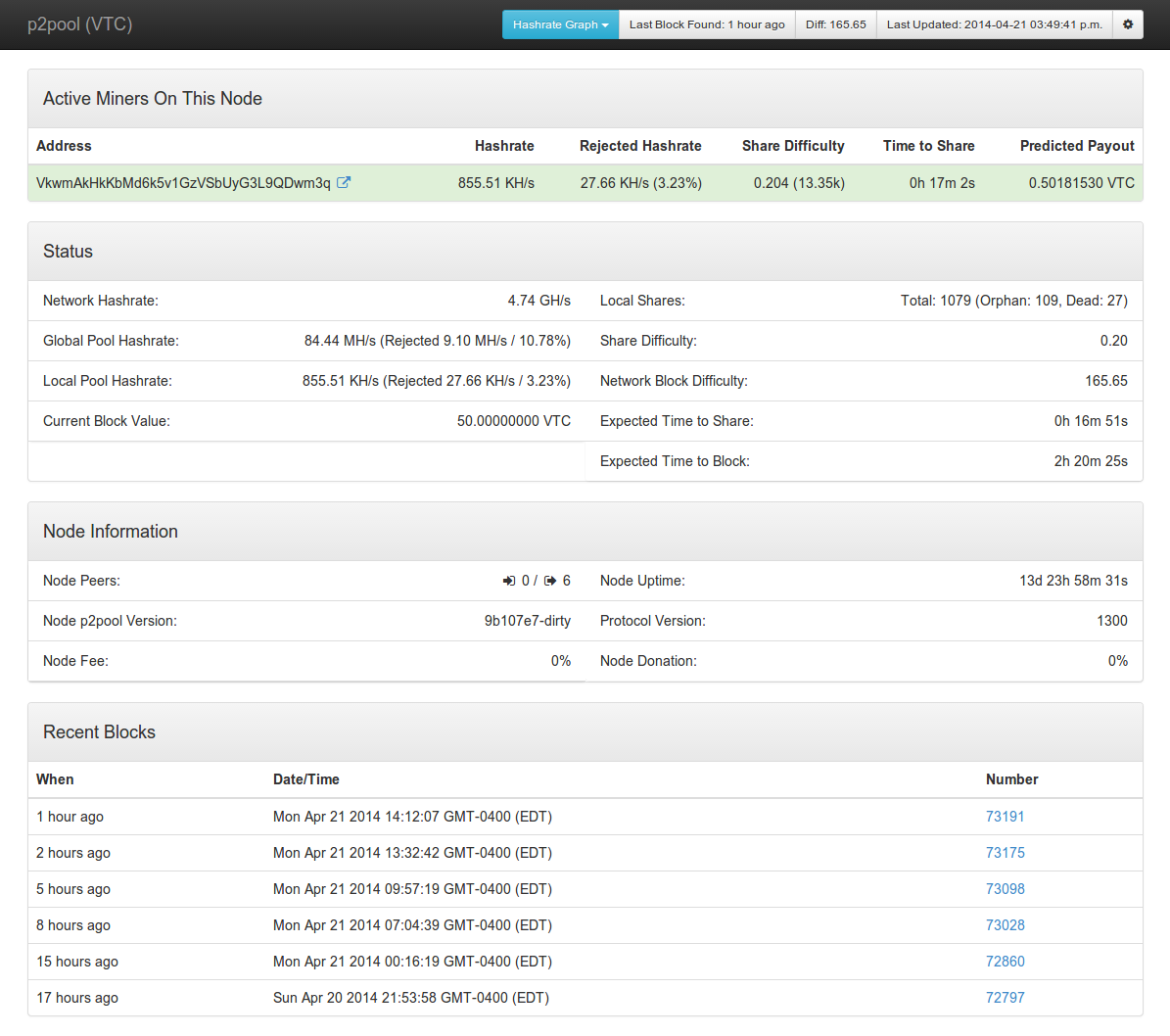
Task: Open block number 73028
Action: pos(1006,924)
